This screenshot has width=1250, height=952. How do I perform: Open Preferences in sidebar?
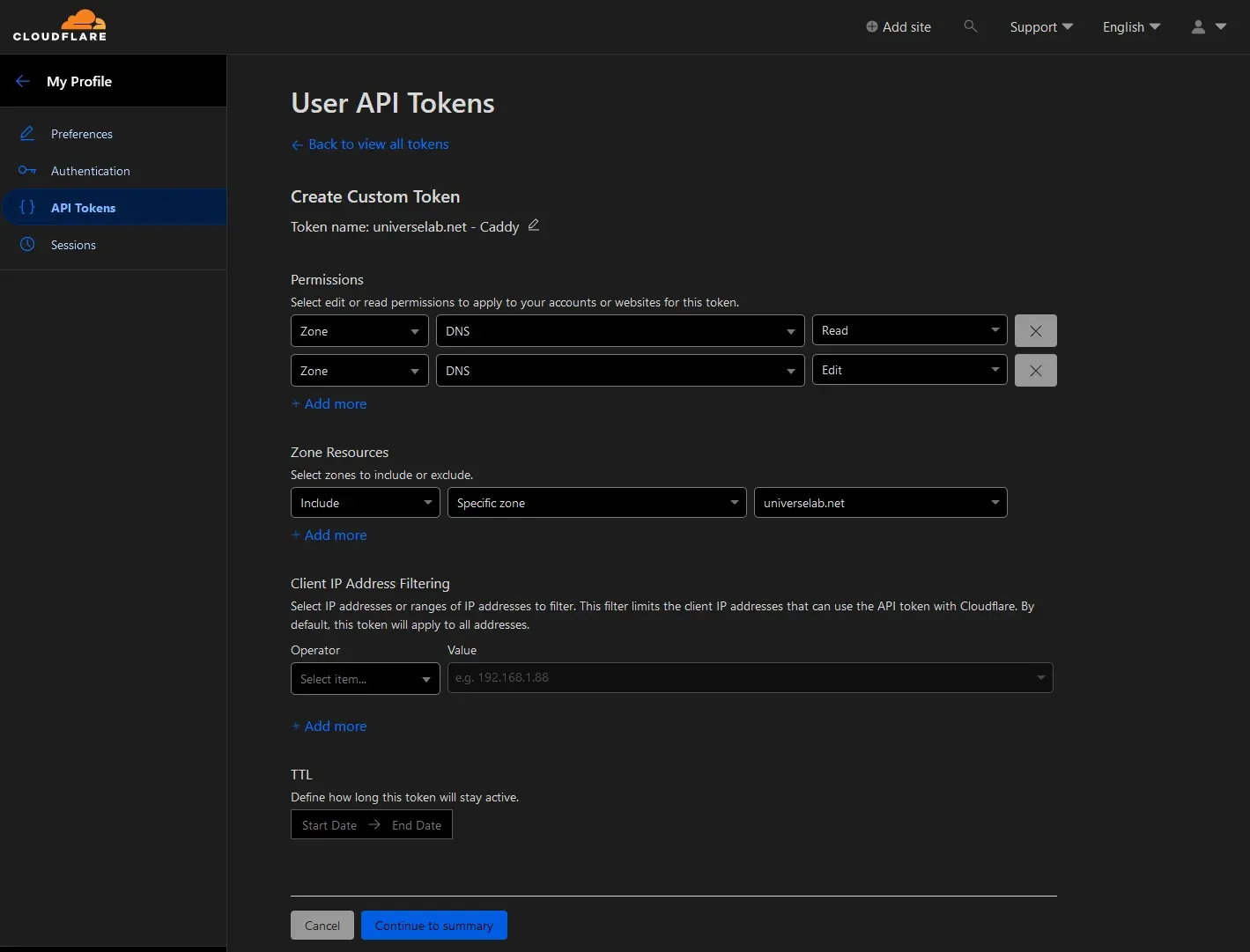tap(82, 134)
